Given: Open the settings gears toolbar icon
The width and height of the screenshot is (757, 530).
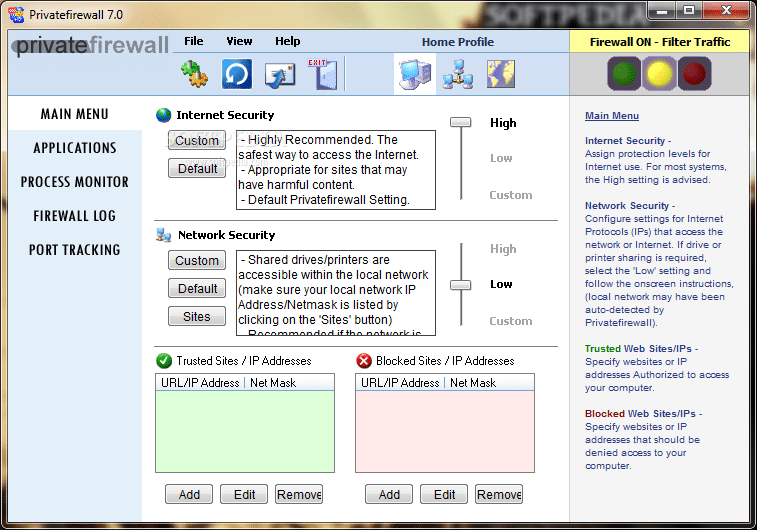Looking at the screenshot, I should 195,74.
